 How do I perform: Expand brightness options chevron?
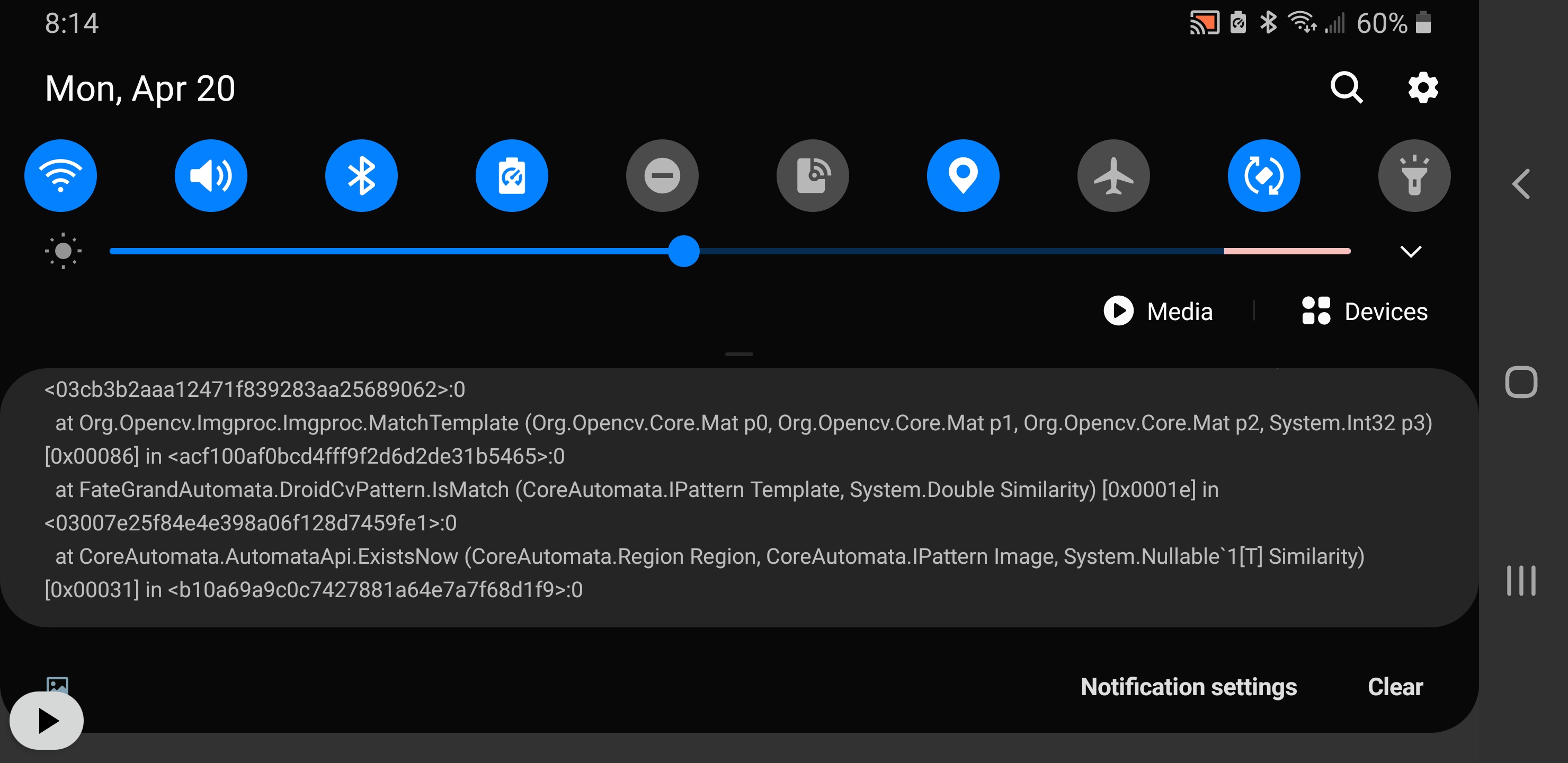[1410, 252]
